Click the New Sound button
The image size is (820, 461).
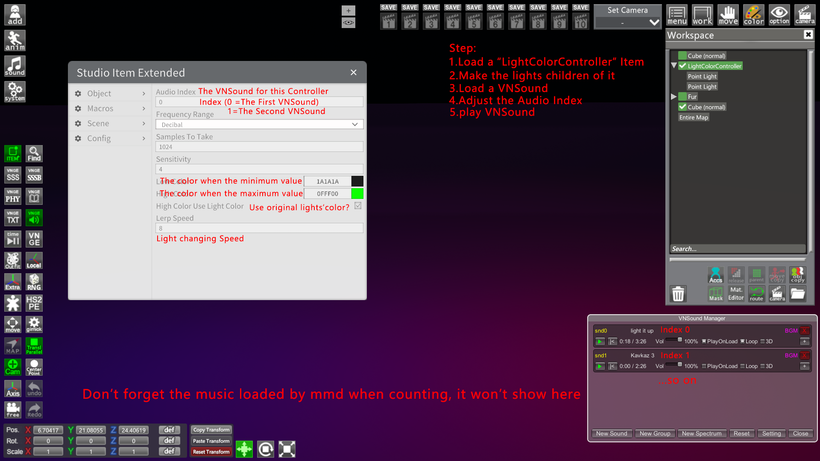click(611, 433)
